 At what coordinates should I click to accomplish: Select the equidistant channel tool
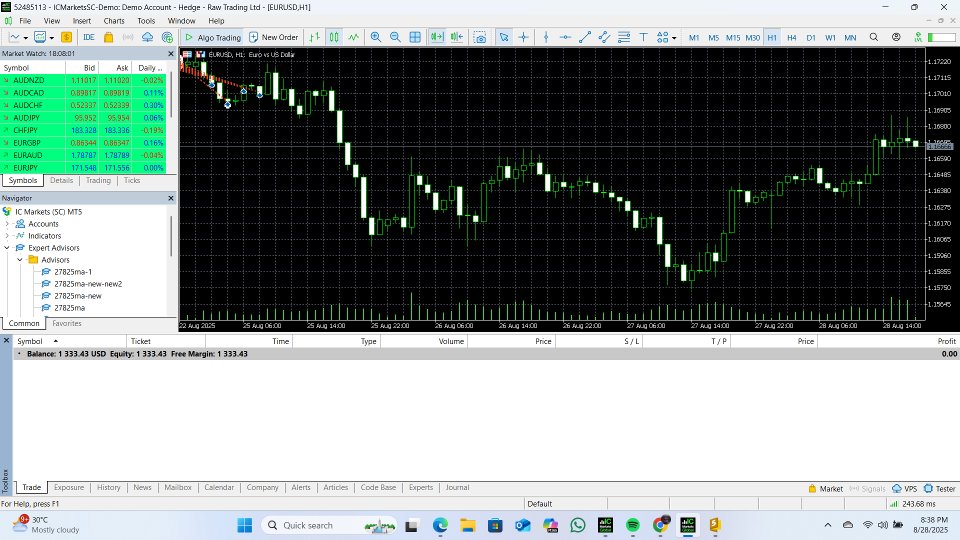click(604, 37)
